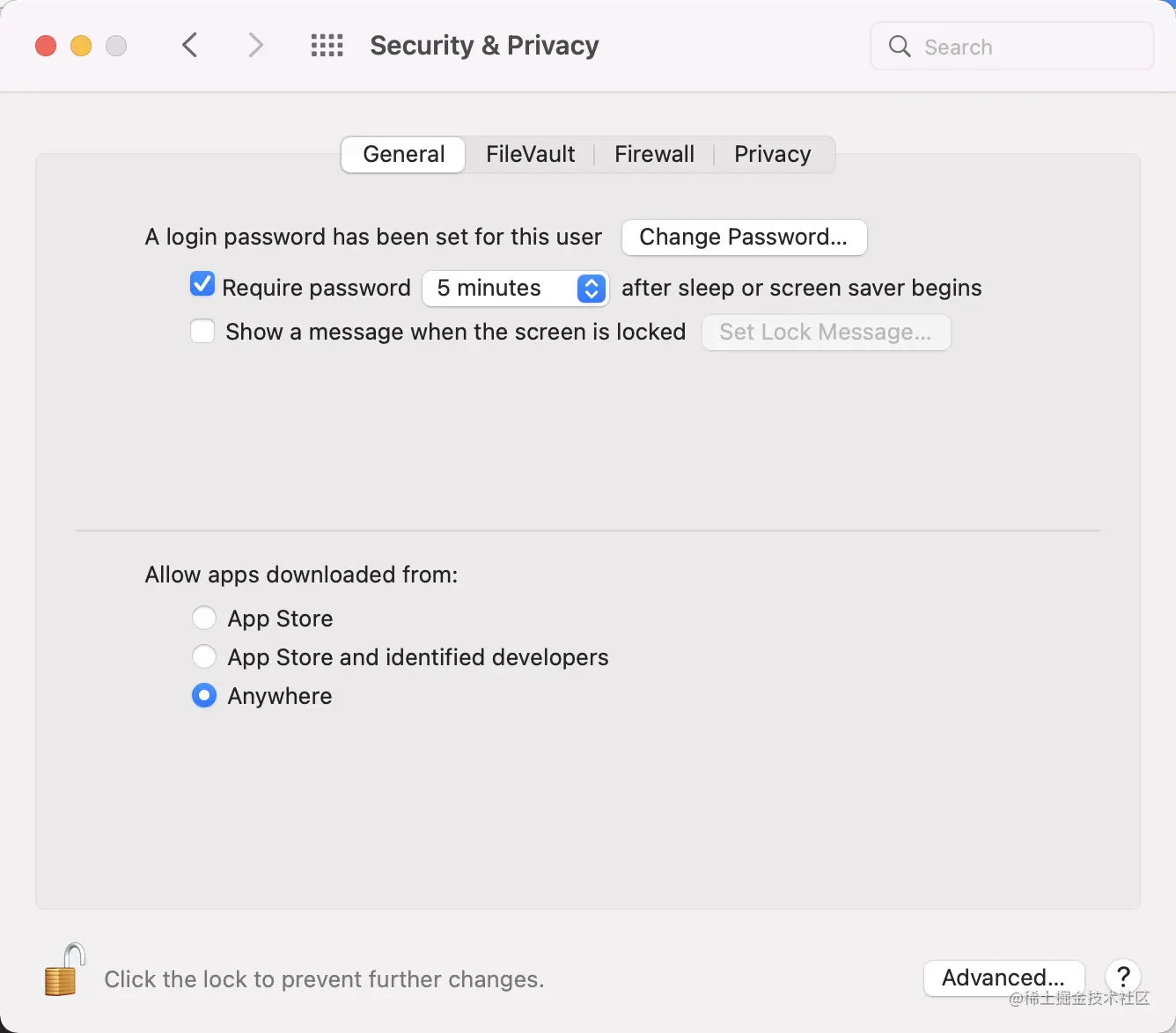This screenshot has width=1176, height=1033.
Task: Close the Security & Privacy window
Action: (46, 46)
